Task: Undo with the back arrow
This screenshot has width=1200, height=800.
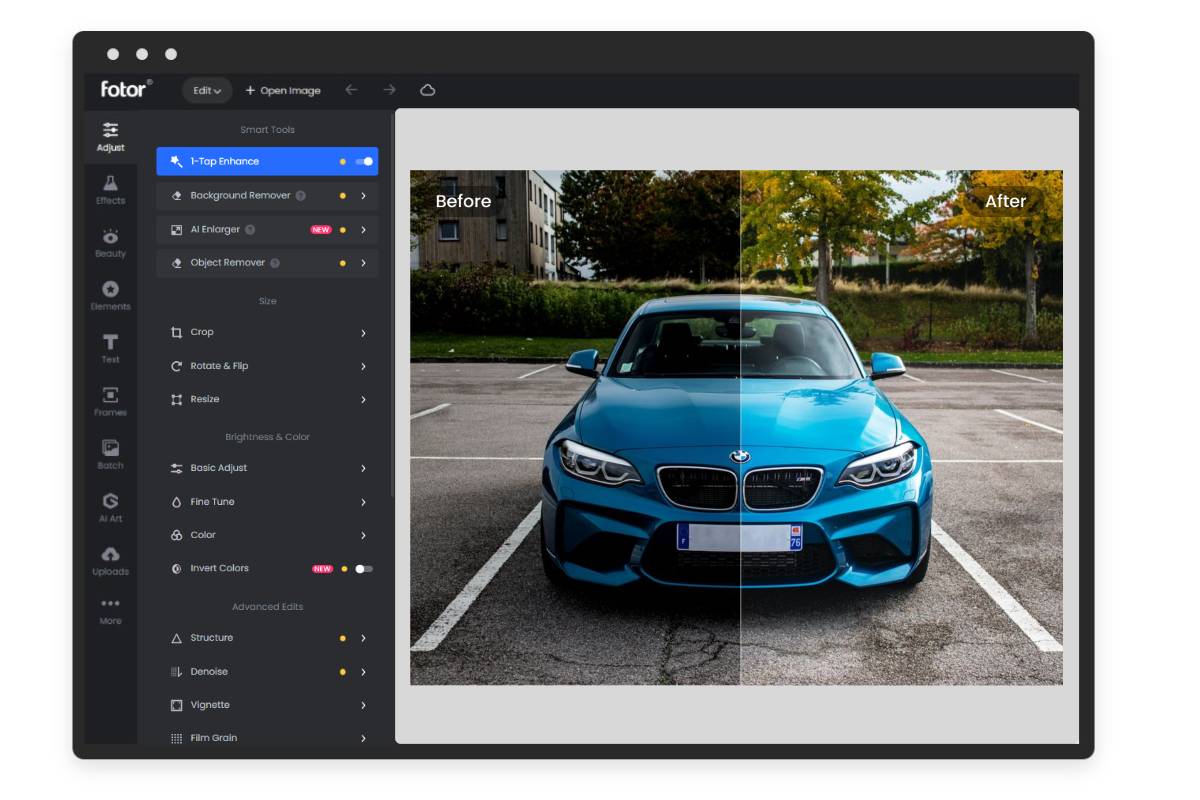Action: pos(351,90)
